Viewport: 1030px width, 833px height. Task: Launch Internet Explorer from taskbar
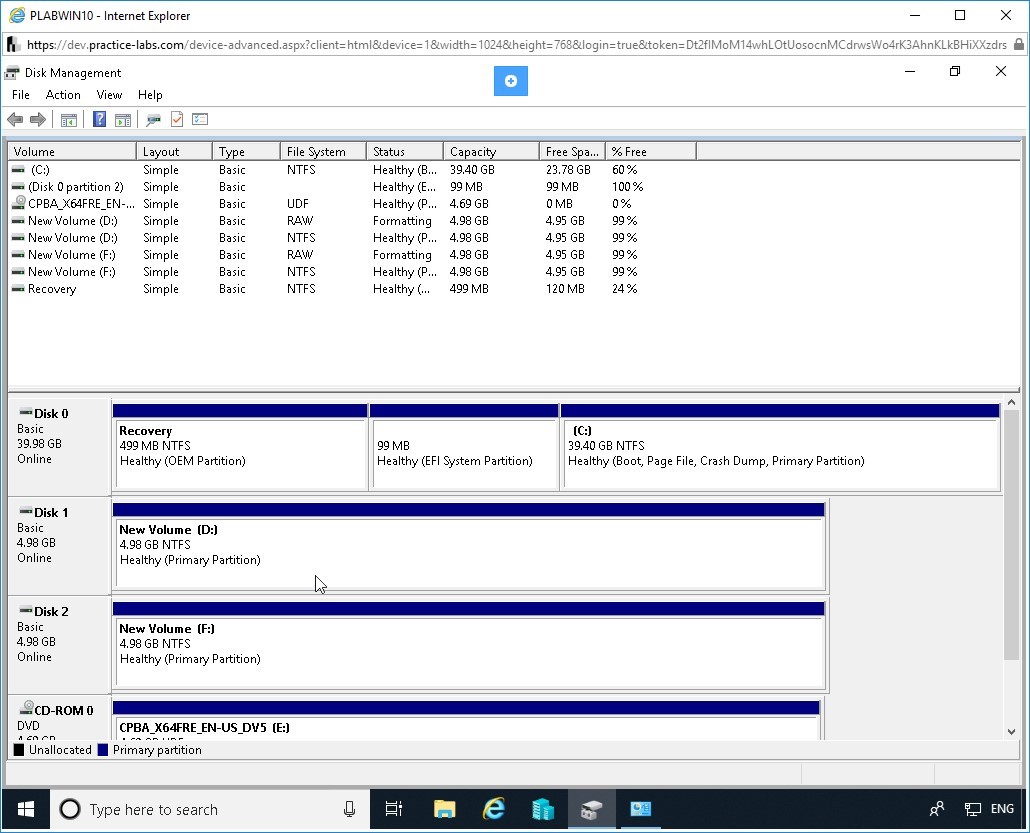pyautogui.click(x=493, y=809)
